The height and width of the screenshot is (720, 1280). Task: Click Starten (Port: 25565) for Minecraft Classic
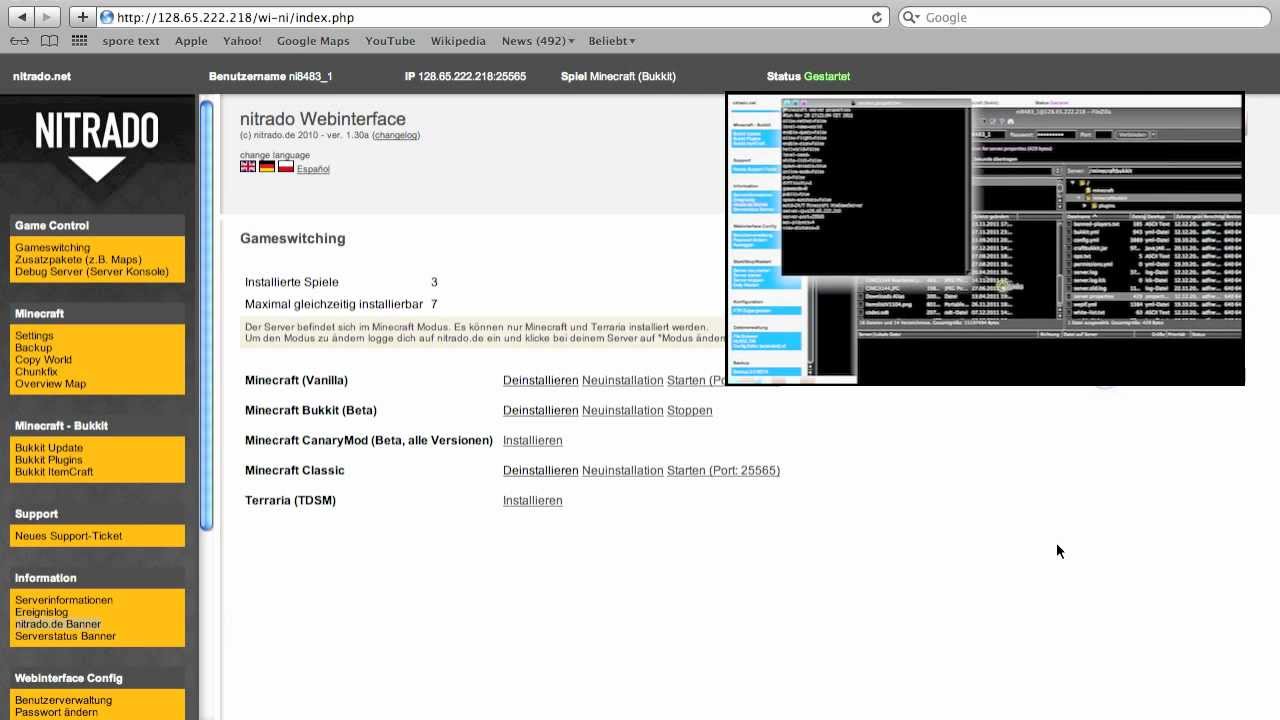tap(723, 470)
